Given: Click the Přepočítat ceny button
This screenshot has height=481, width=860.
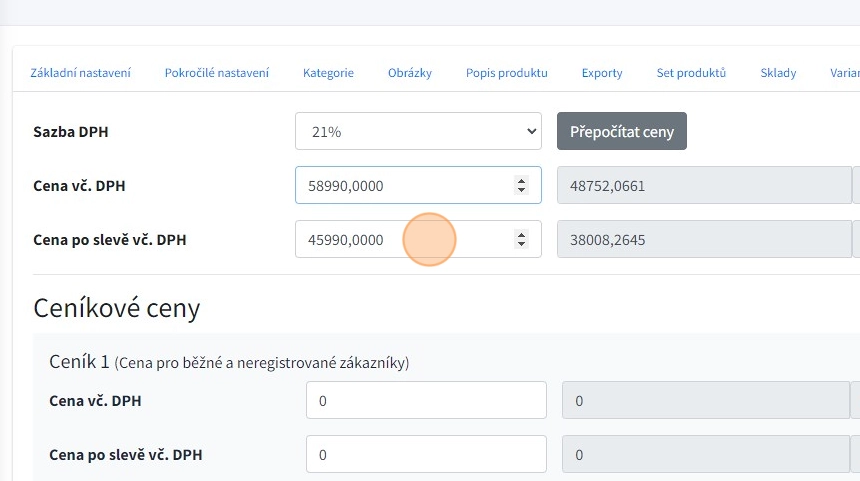Looking at the screenshot, I should pyautogui.click(x=621, y=131).
